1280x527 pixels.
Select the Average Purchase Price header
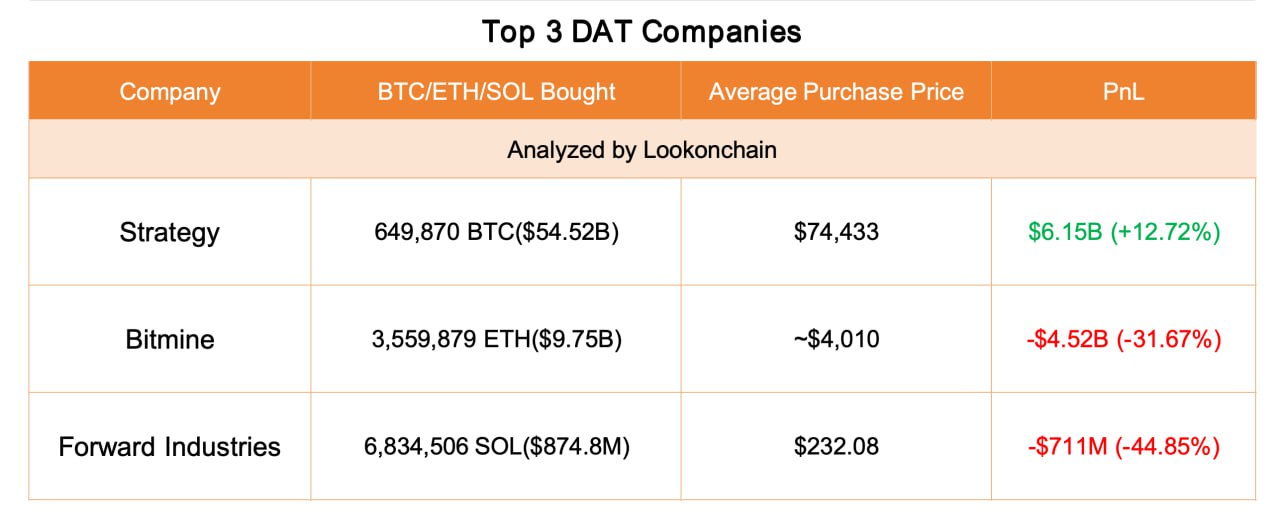[836, 92]
